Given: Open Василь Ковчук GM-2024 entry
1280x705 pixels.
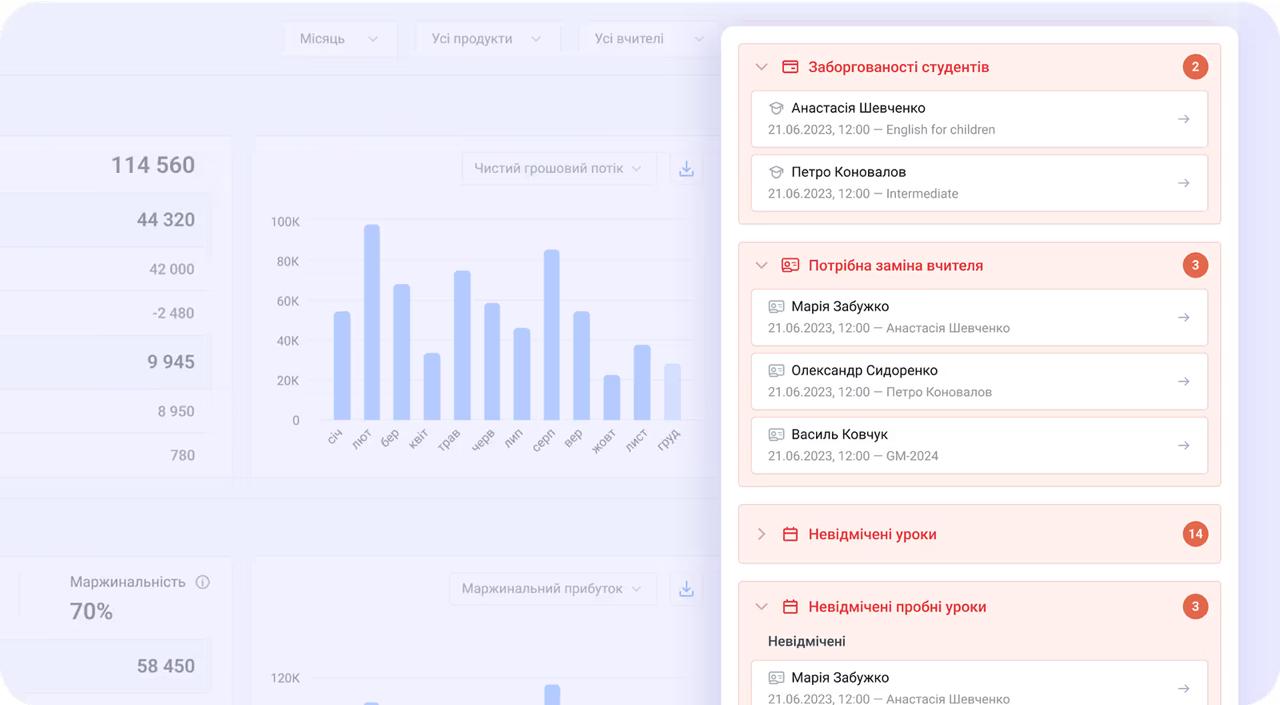Looking at the screenshot, I should pos(979,445).
